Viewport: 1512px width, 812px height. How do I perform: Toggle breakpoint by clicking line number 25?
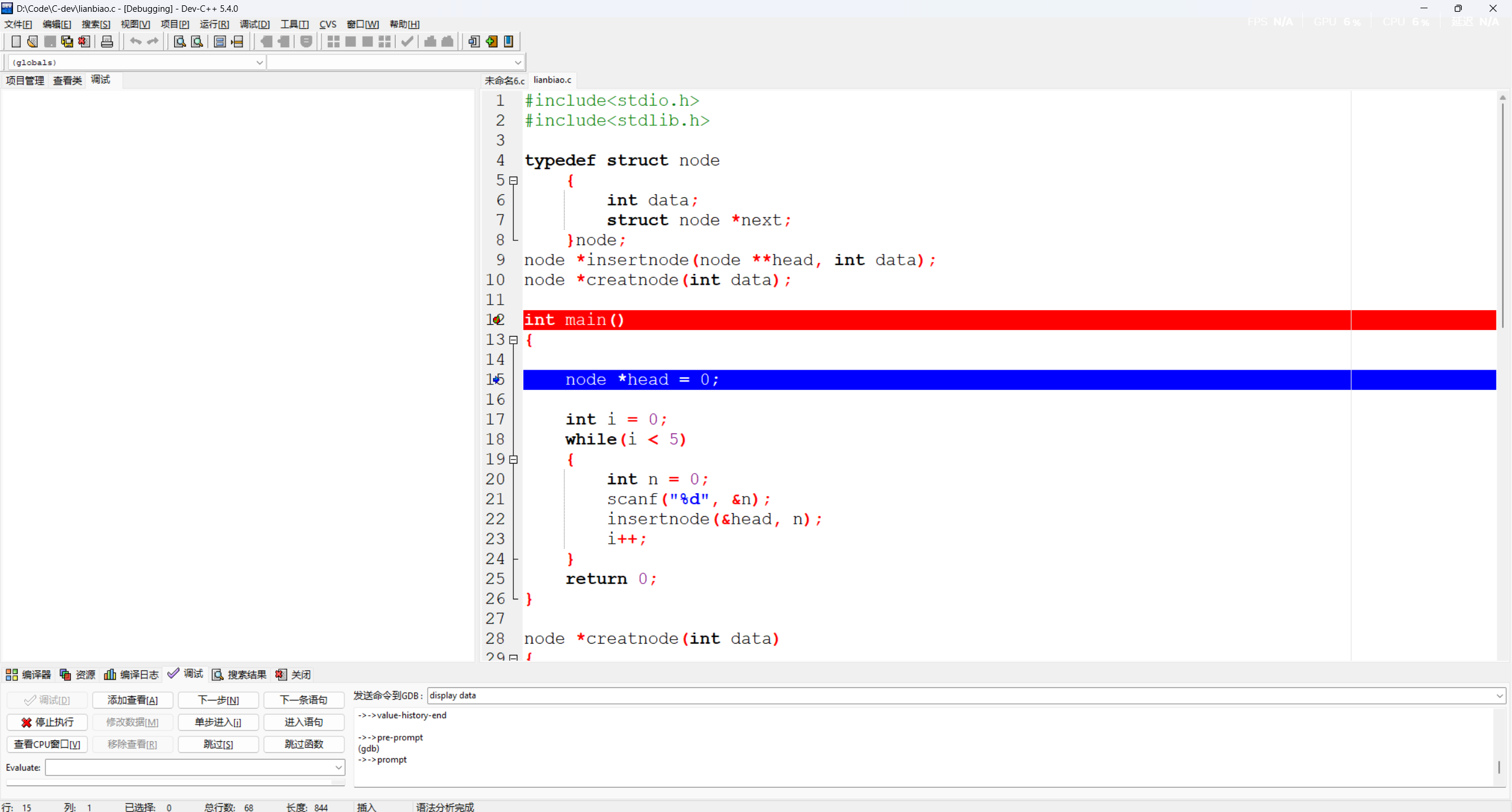point(495,579)
